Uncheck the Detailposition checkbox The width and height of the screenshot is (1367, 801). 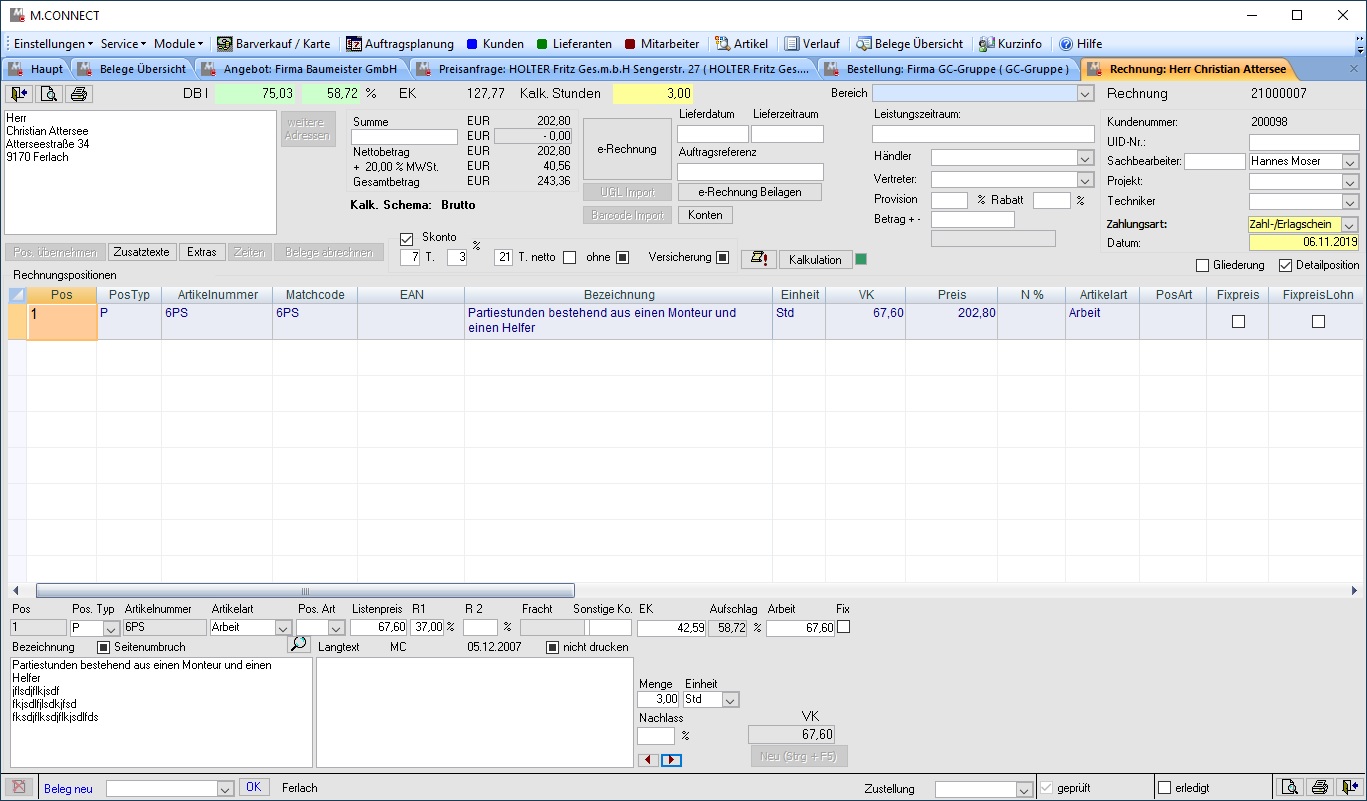(x=1286, y=265)
